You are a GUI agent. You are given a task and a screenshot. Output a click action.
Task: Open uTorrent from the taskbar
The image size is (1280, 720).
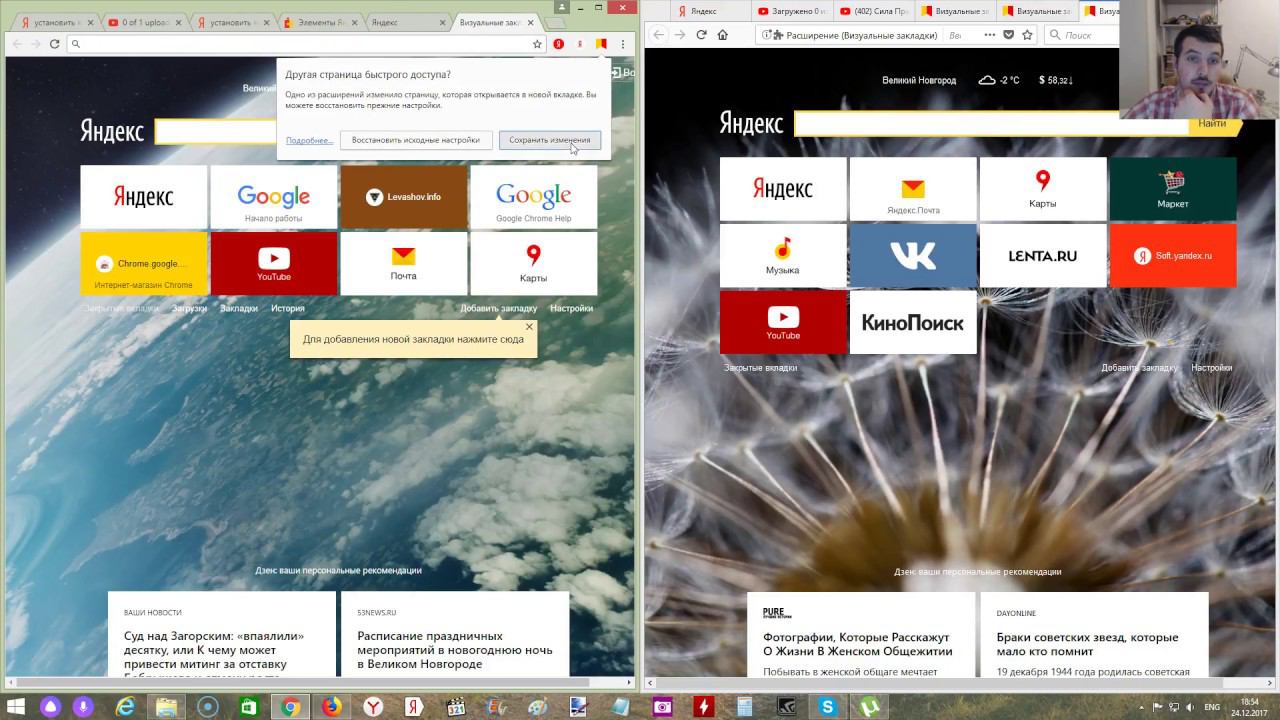point(868,707)
